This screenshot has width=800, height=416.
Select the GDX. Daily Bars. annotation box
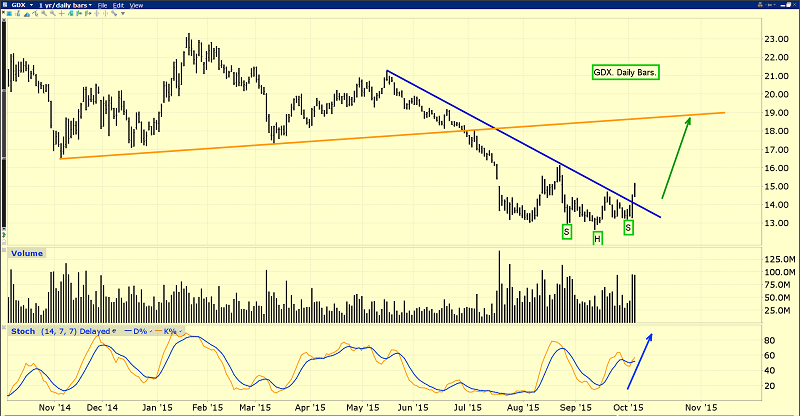click(626, 74)
